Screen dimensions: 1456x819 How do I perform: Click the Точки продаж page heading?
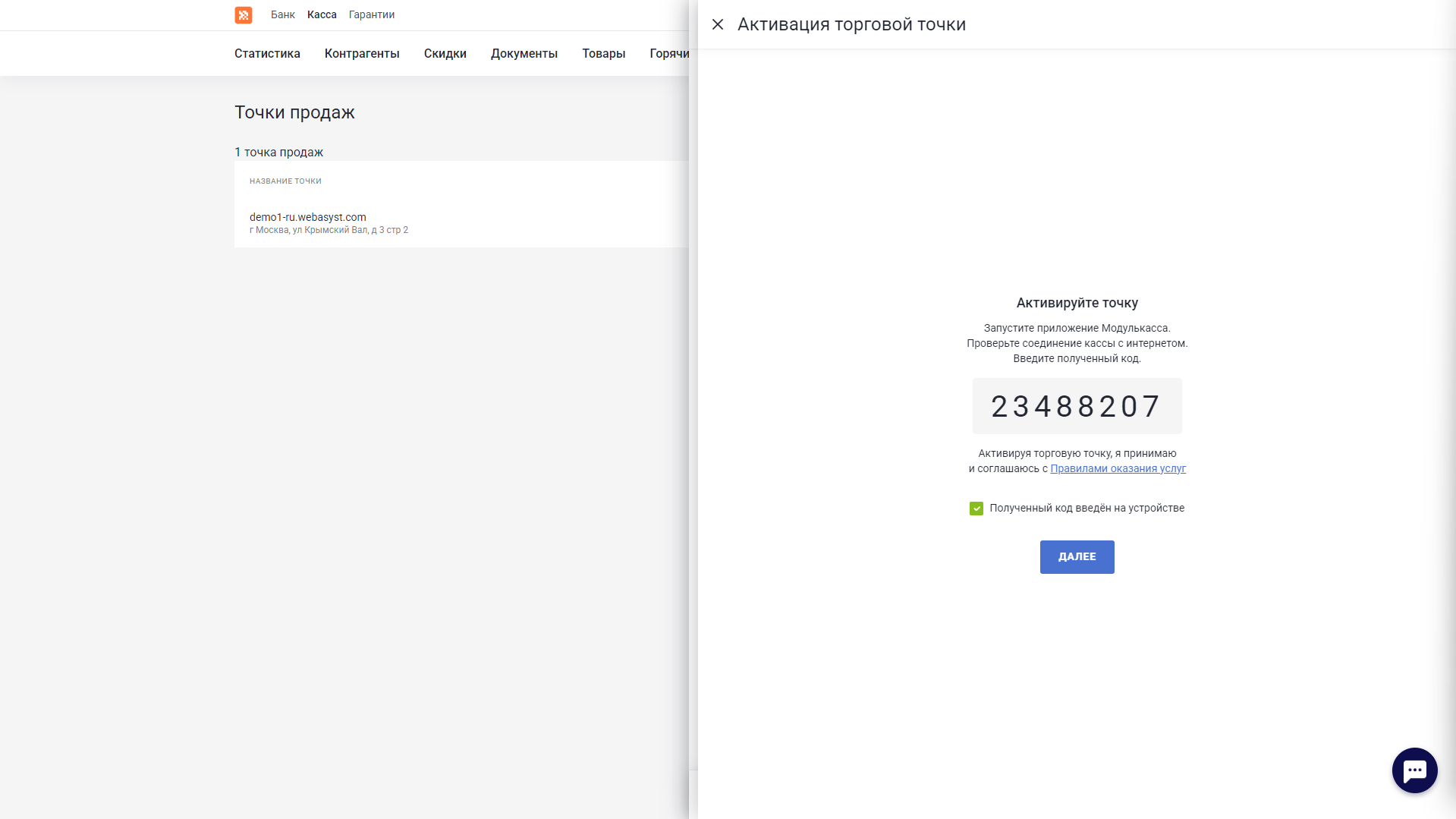point(294,112)
